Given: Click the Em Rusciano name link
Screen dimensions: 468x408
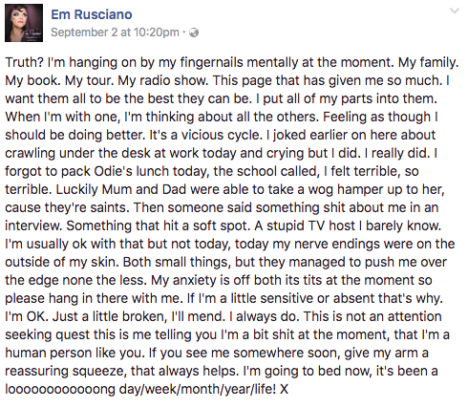Looking at the screenshot, I should point(91,14).
